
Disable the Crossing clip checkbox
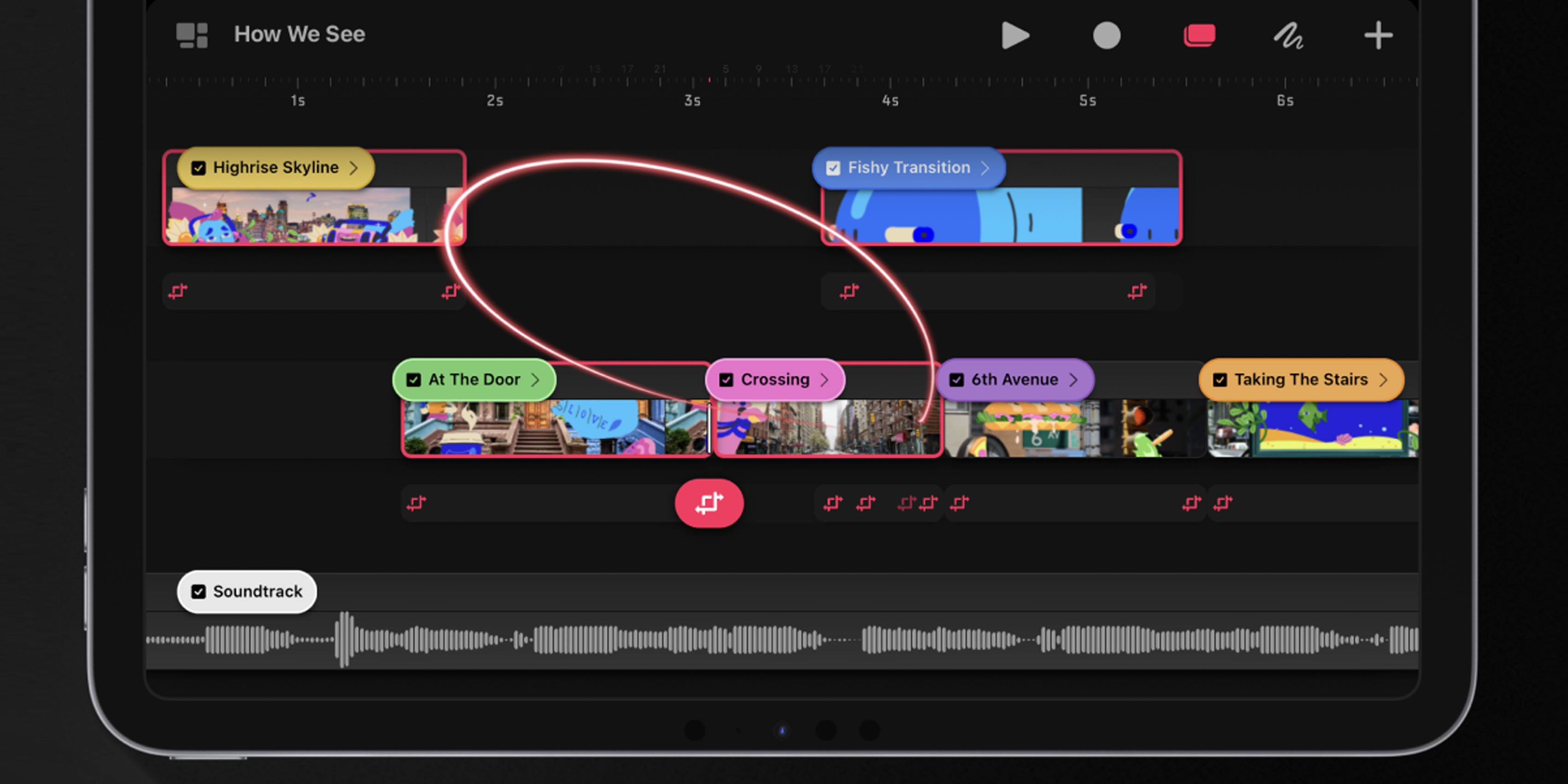[725, 380]
